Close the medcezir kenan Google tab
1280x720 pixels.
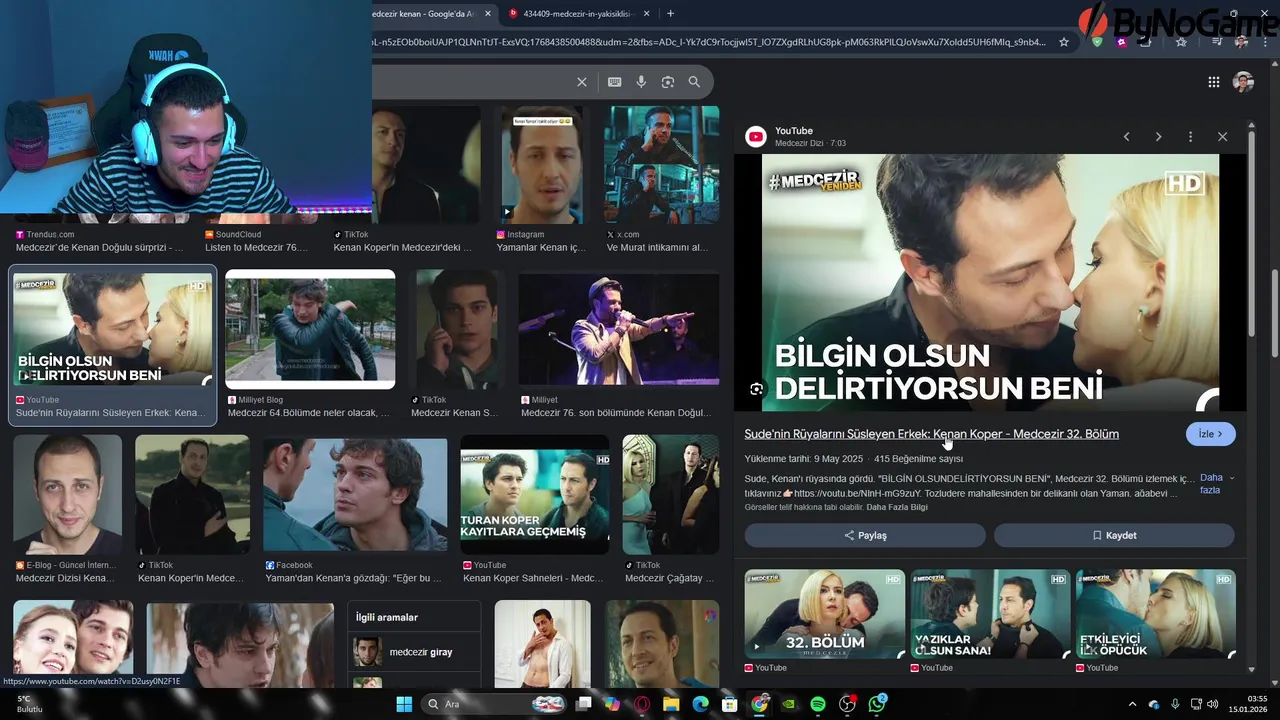(488, 13)
